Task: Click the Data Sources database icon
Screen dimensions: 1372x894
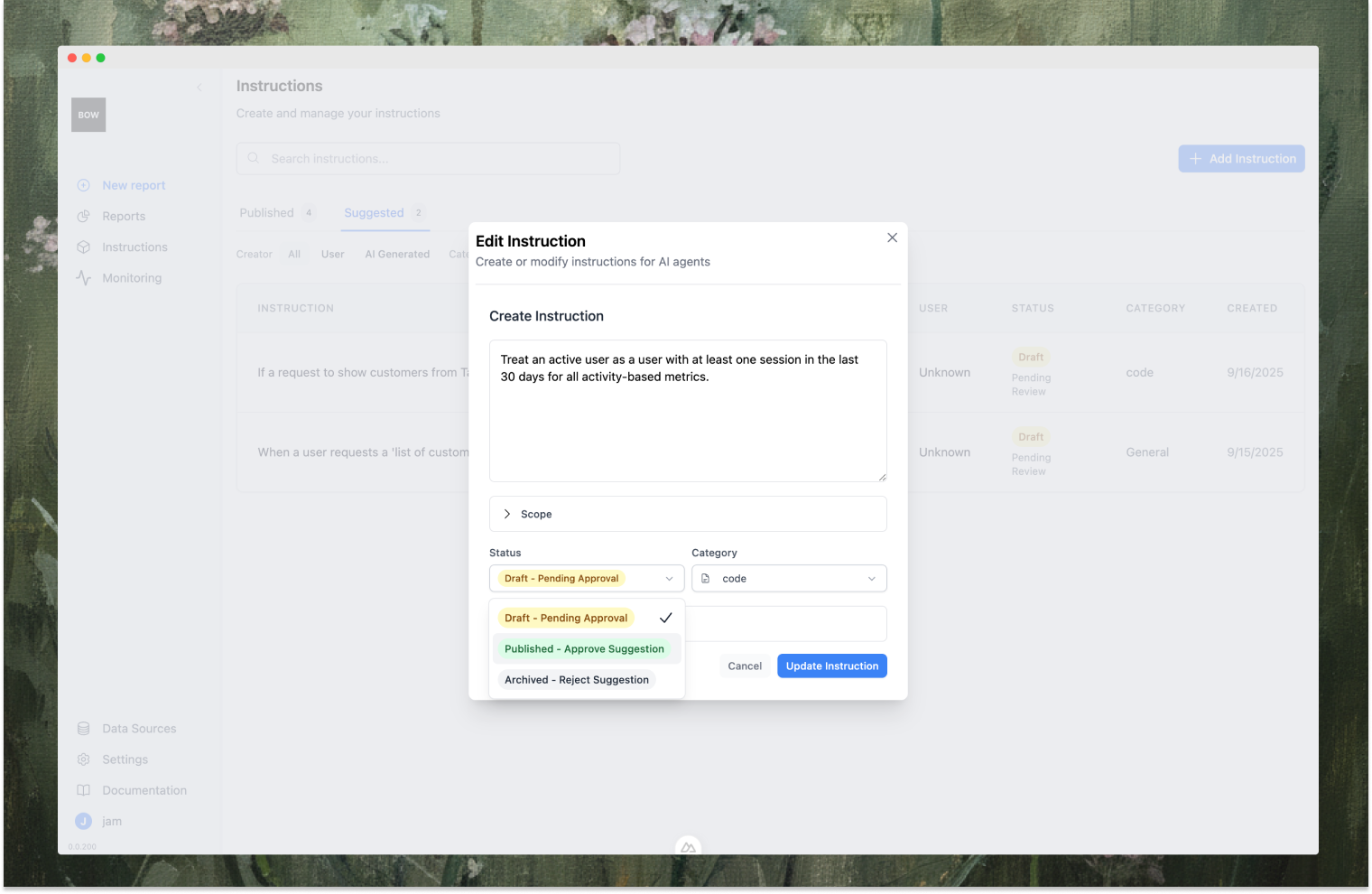Action: pyautogui.click(x=83, y=728)
